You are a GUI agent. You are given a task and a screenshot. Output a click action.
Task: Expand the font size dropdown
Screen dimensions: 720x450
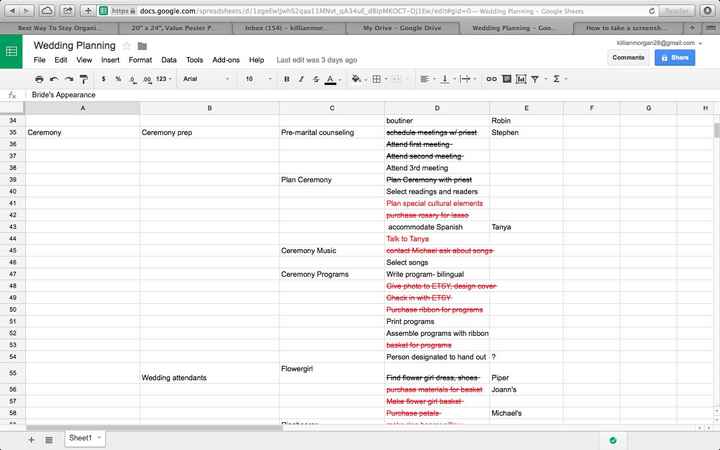[258, 78]
